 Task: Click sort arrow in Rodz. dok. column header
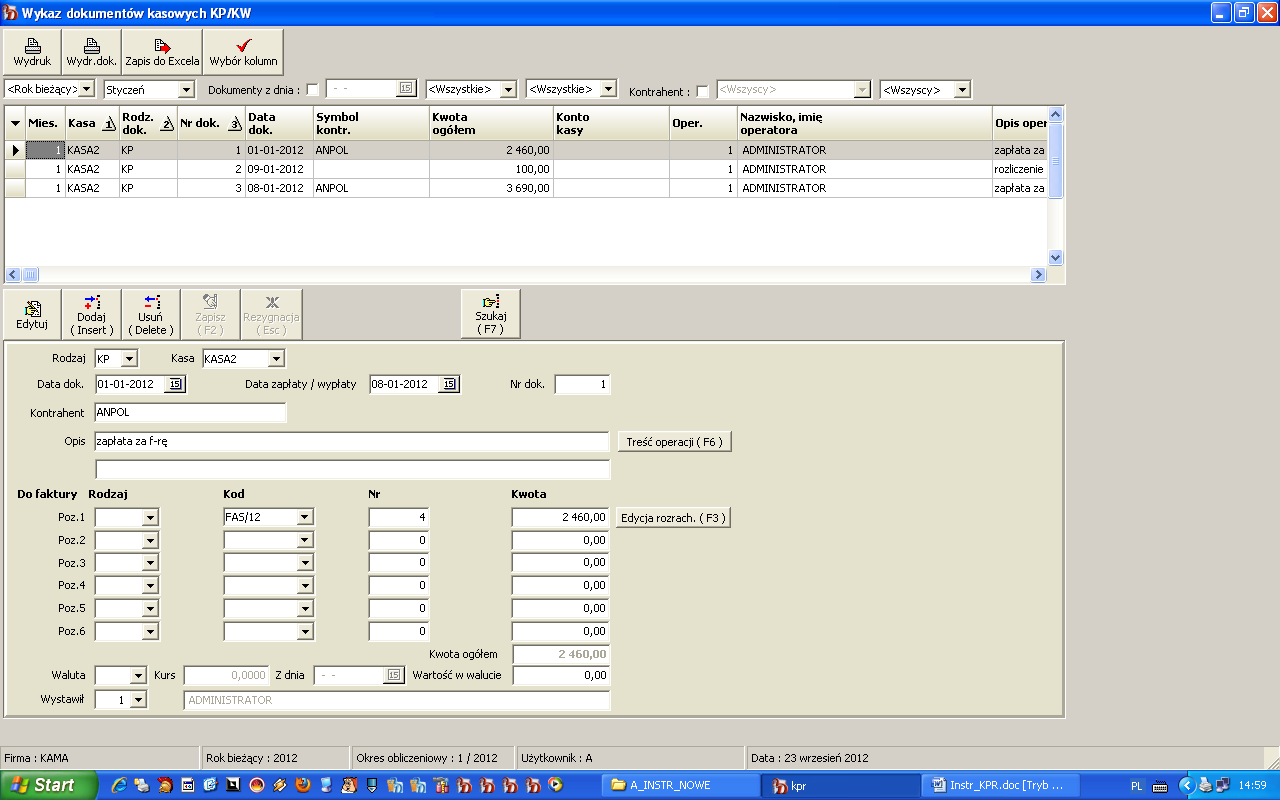(168, 124)
